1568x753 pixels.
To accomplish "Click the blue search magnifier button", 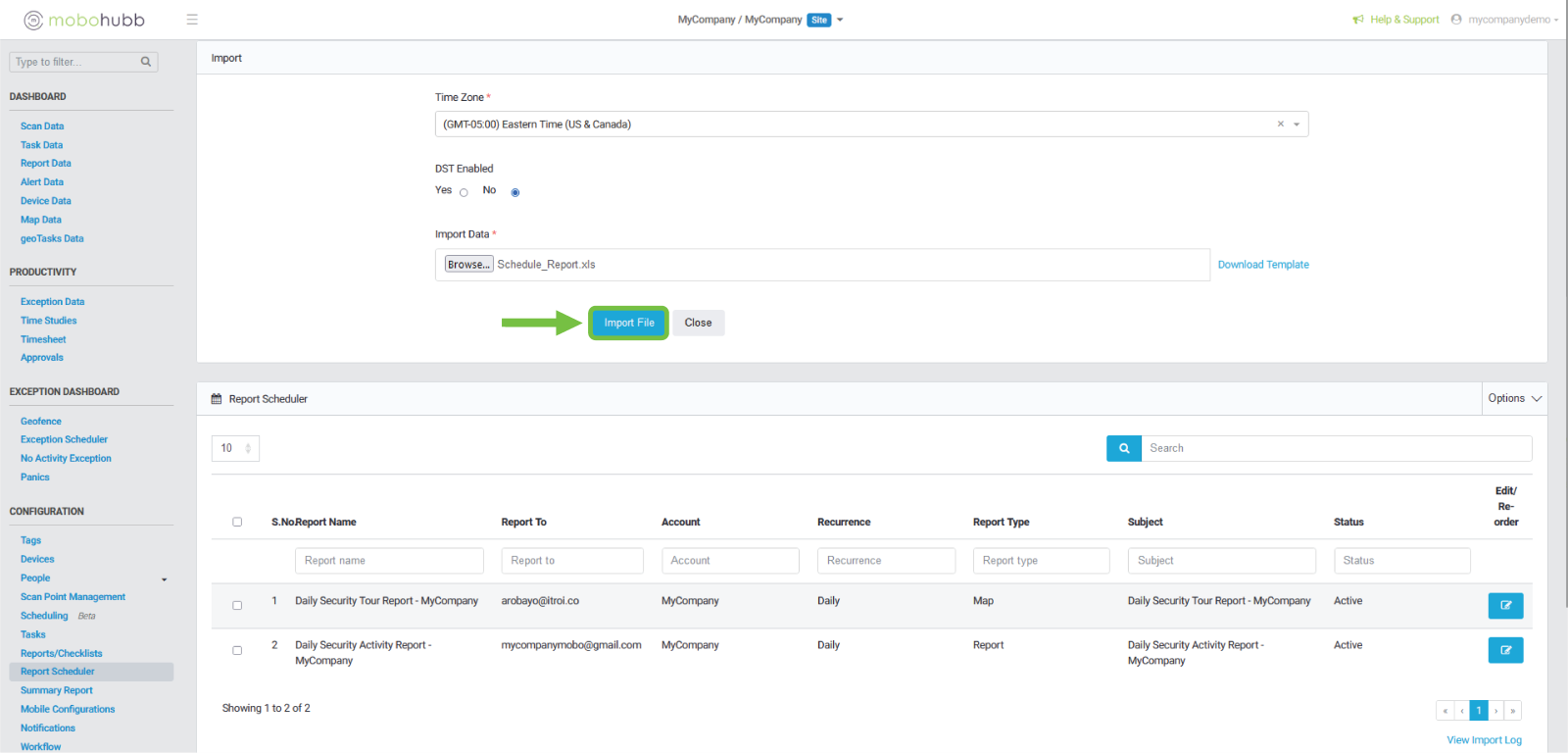I will (x=1124, y=448).
